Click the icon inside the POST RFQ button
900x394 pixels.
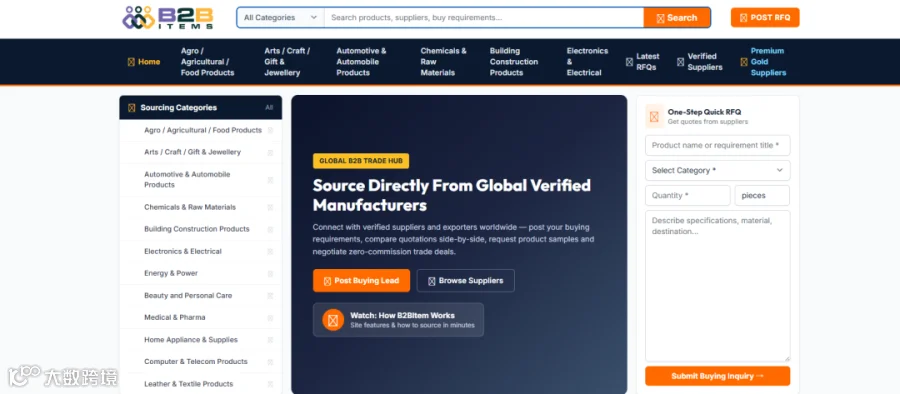(744, 18)
